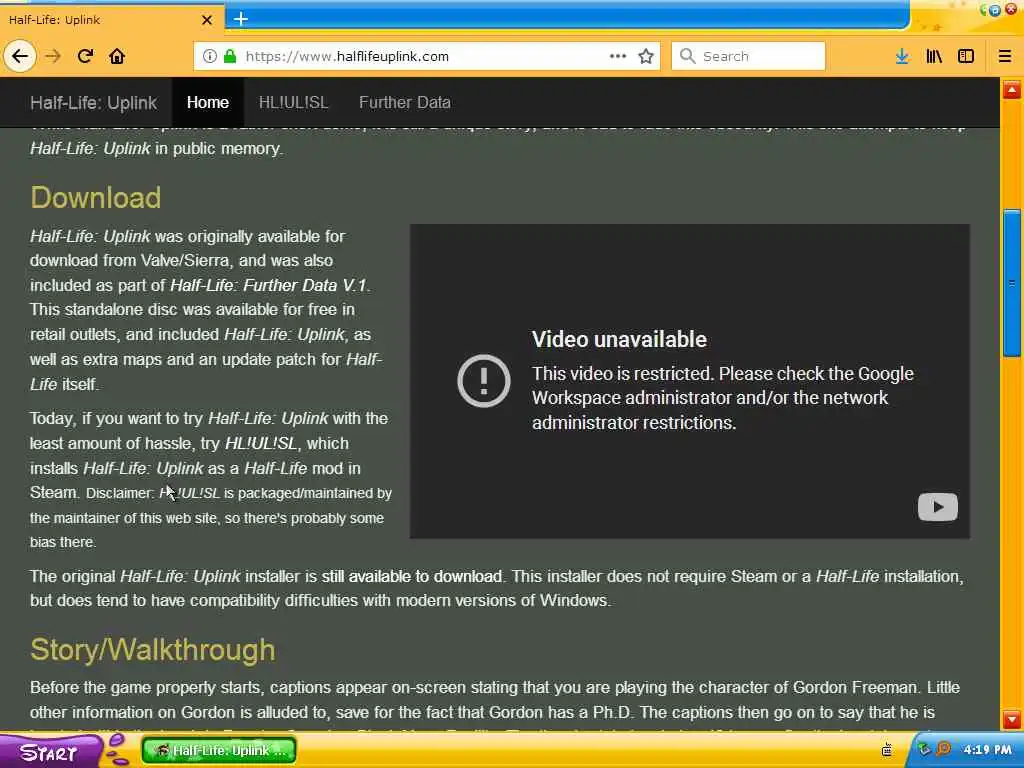Click the scrollbar down arrow
The height and width of the screenshot is (768, 1024).
tap(1012, 720)
